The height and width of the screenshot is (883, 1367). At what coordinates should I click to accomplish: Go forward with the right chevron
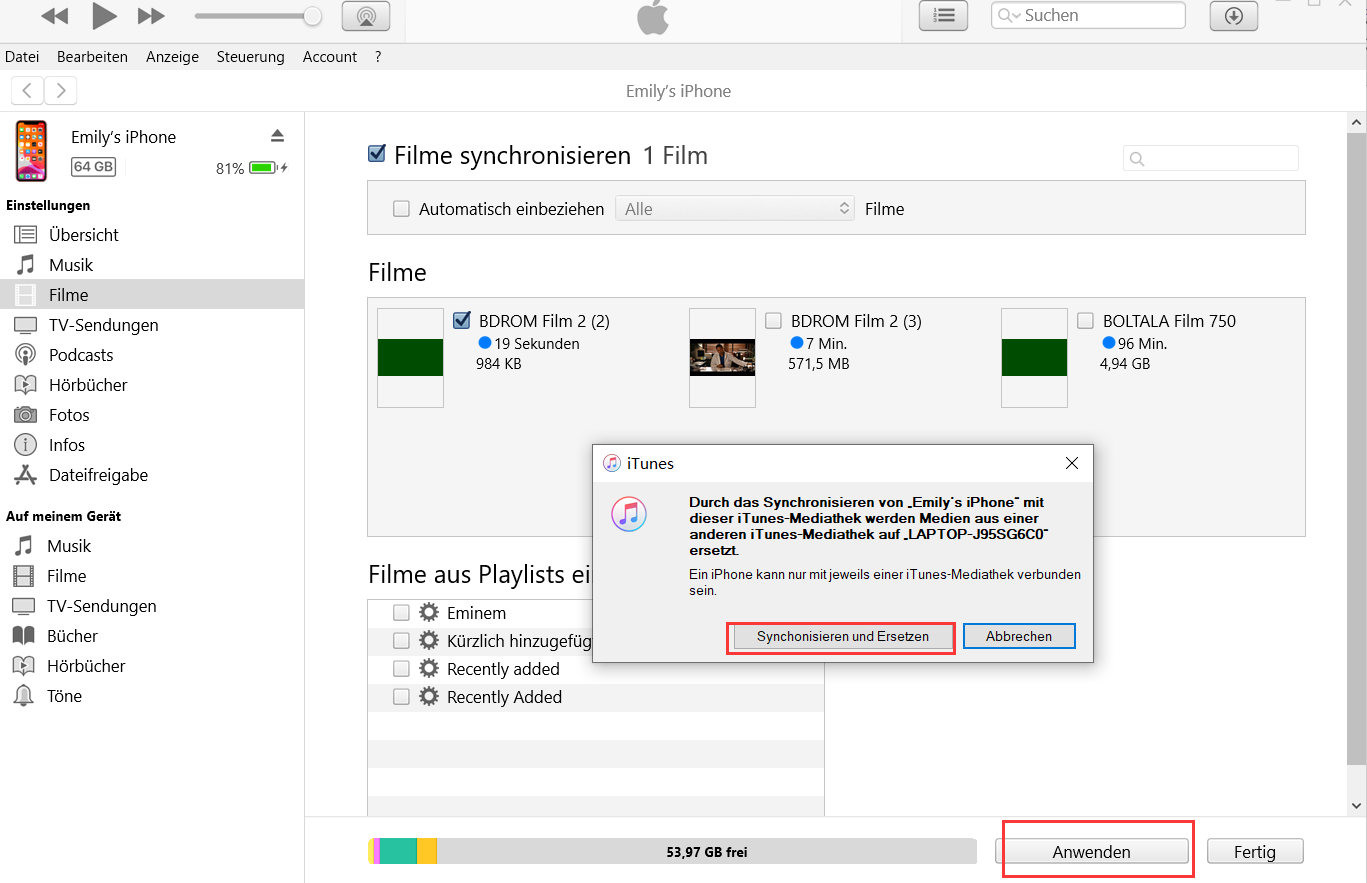(x=61, y=91)
